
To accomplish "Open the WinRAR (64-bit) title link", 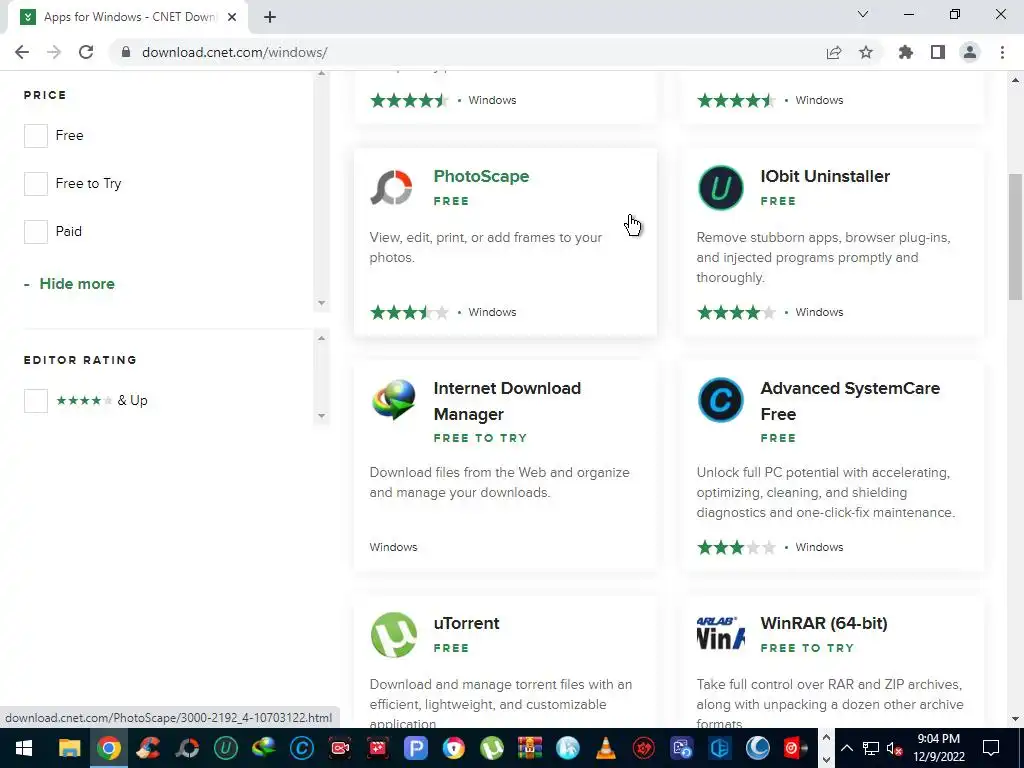I will (x=824, y=623).
